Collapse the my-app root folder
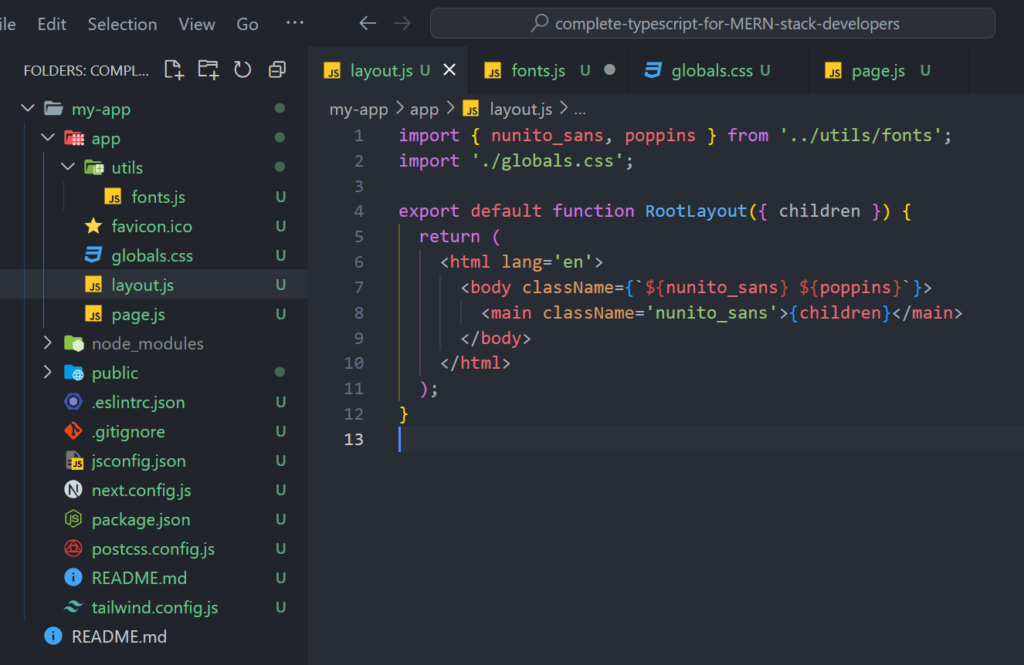Viewport: 1024px width, 665px height. pyautogui.click(x=27, y=109)
